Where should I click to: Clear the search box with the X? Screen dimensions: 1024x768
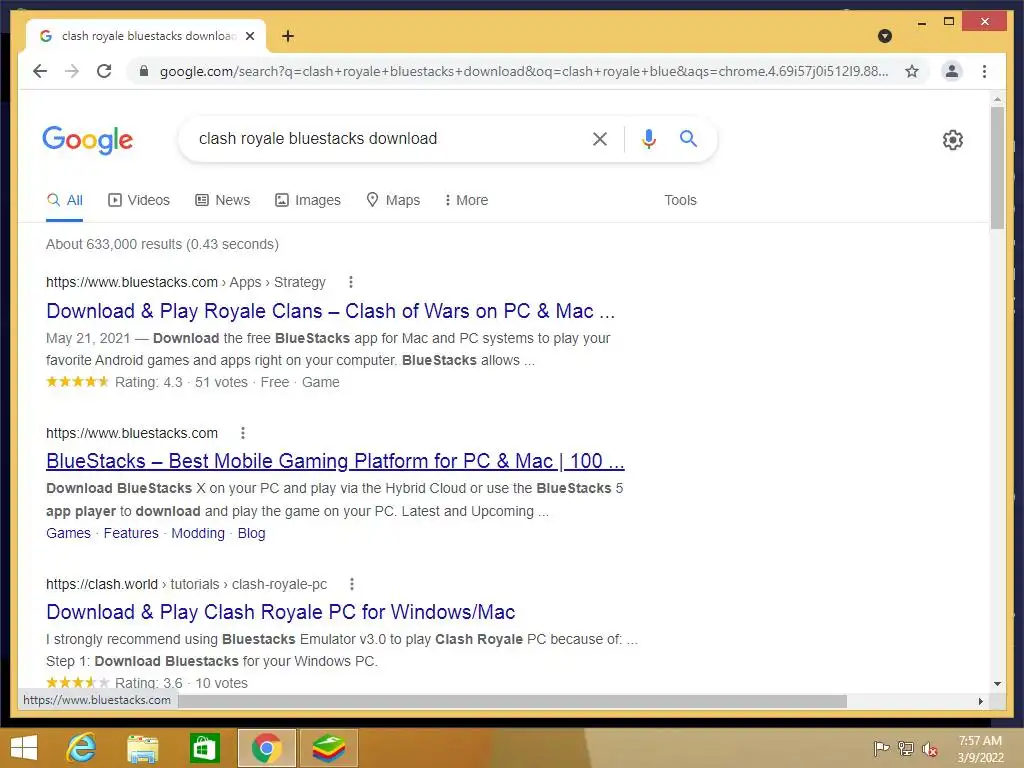(600, 138)
